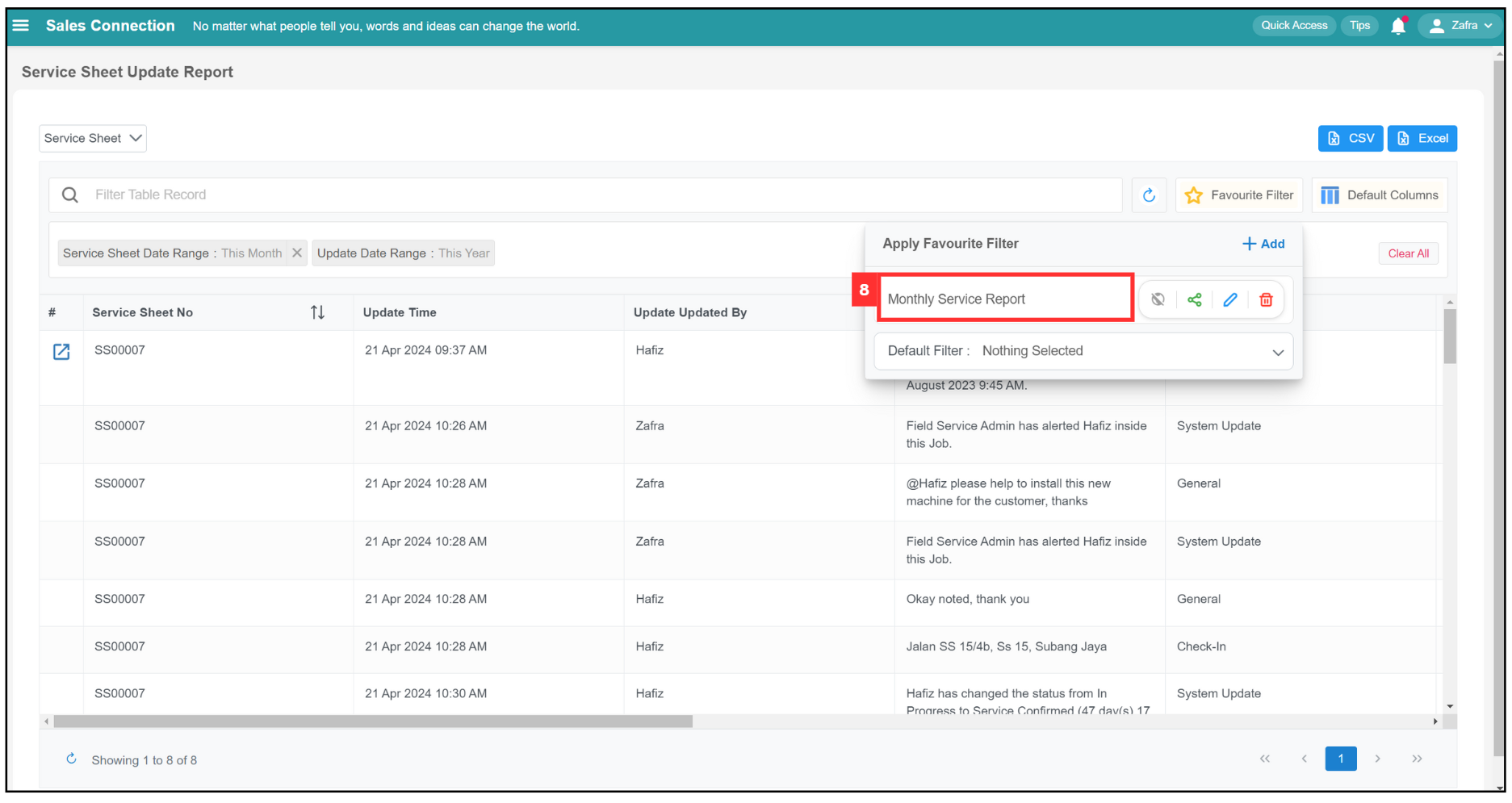Sort by Service Sheet No column
1512x803 pixels.
317,312
